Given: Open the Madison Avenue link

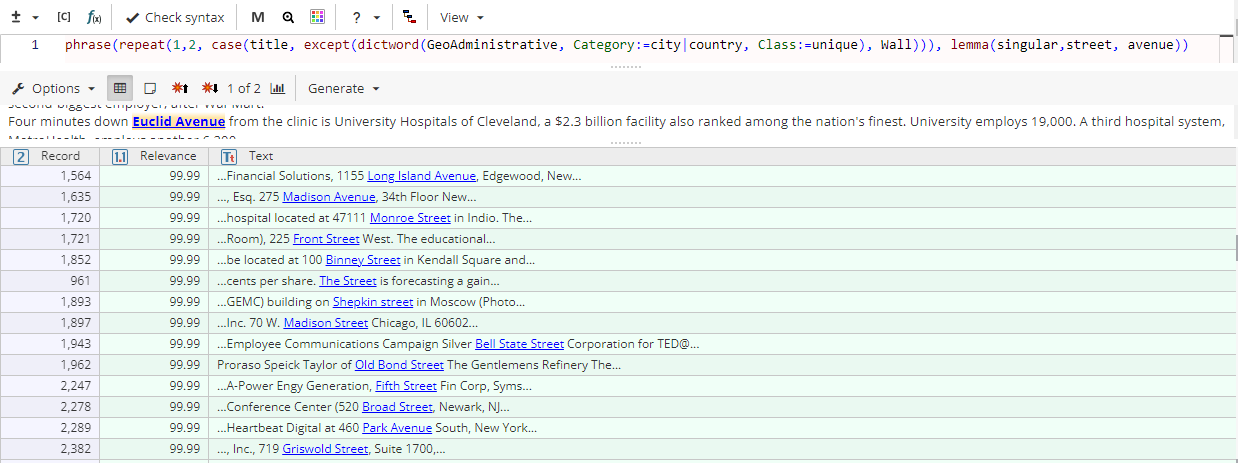Looking at the screenshot, I should point(328,197).
